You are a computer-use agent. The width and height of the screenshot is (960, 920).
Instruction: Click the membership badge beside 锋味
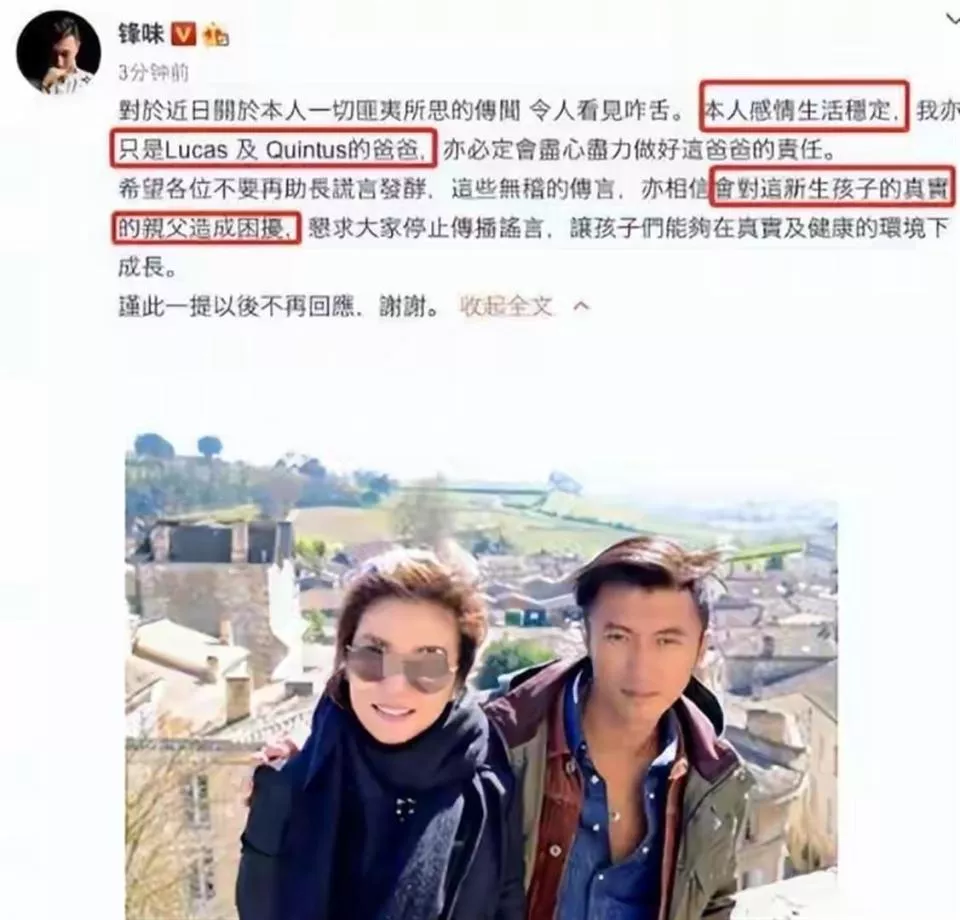click(215, 35)
